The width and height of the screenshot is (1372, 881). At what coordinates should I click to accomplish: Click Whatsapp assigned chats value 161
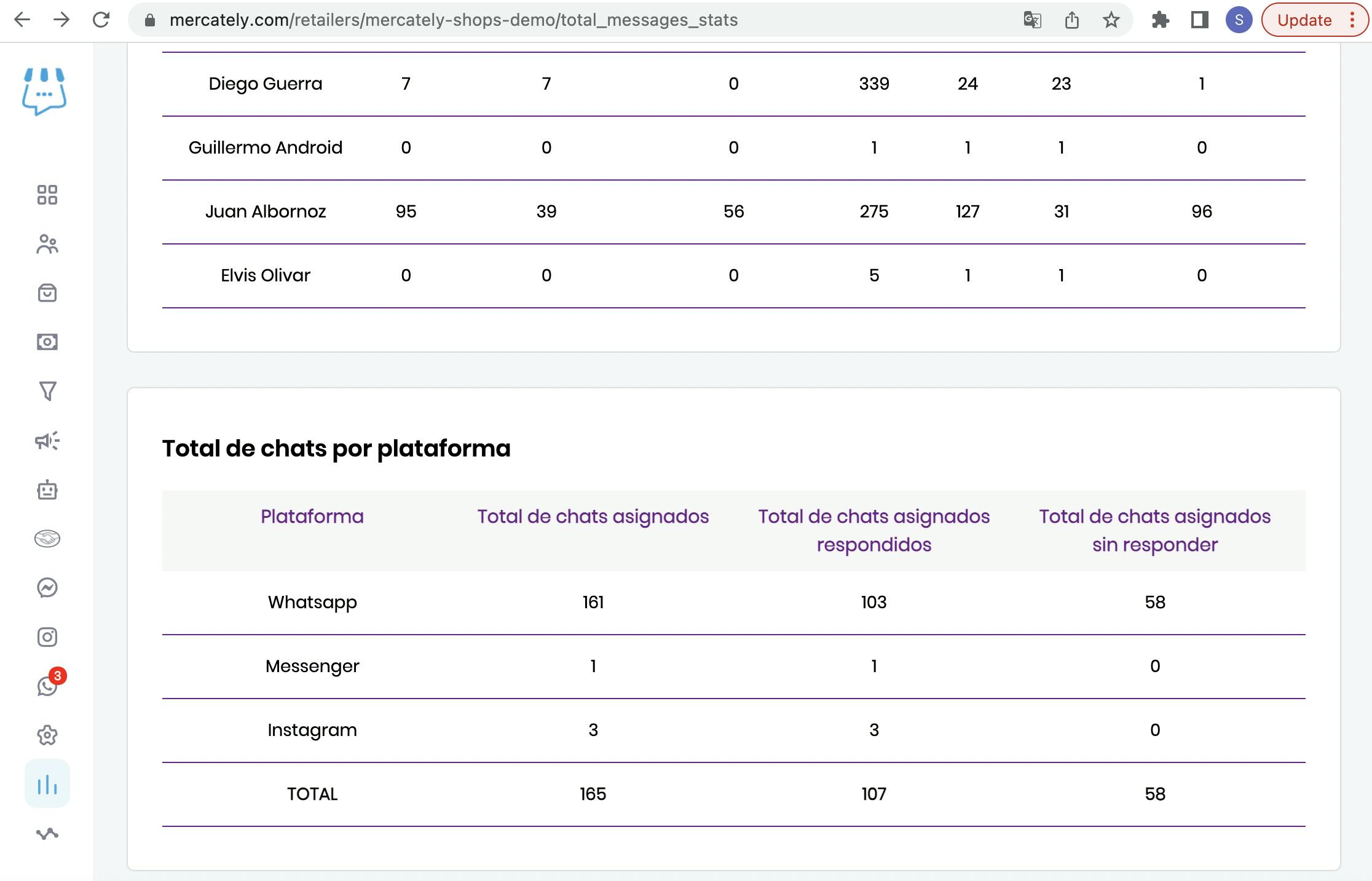pyautogui.click(x=593, y=602)
